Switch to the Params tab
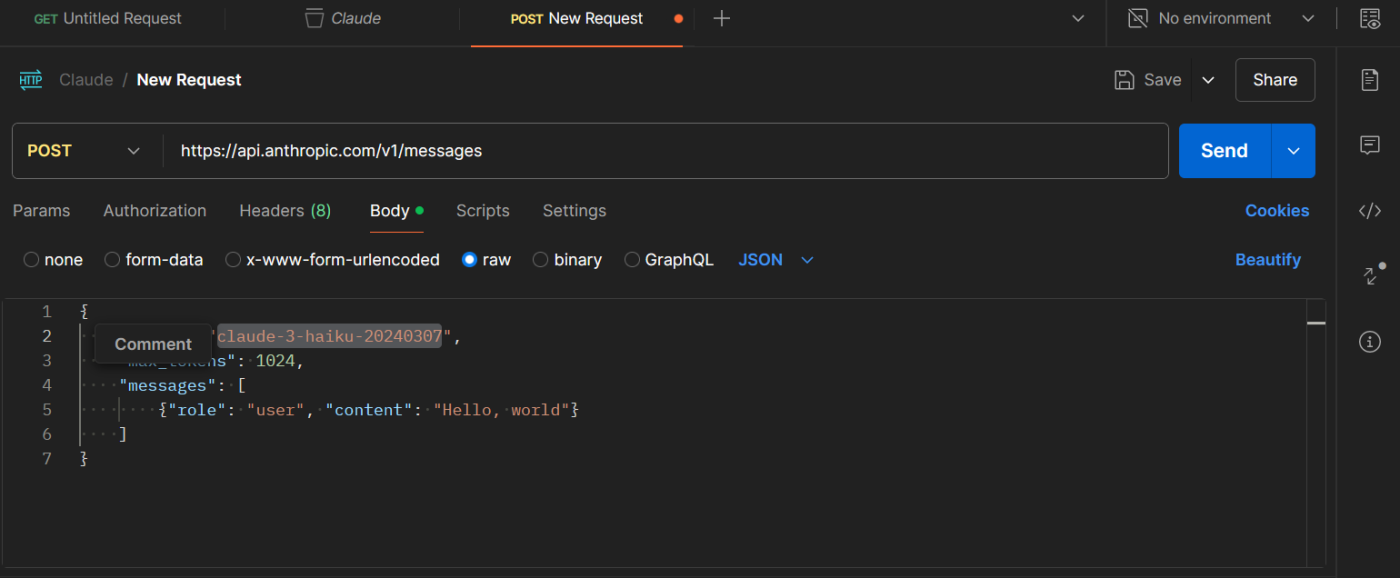The image size is (1400, 578). coord(41,211)
